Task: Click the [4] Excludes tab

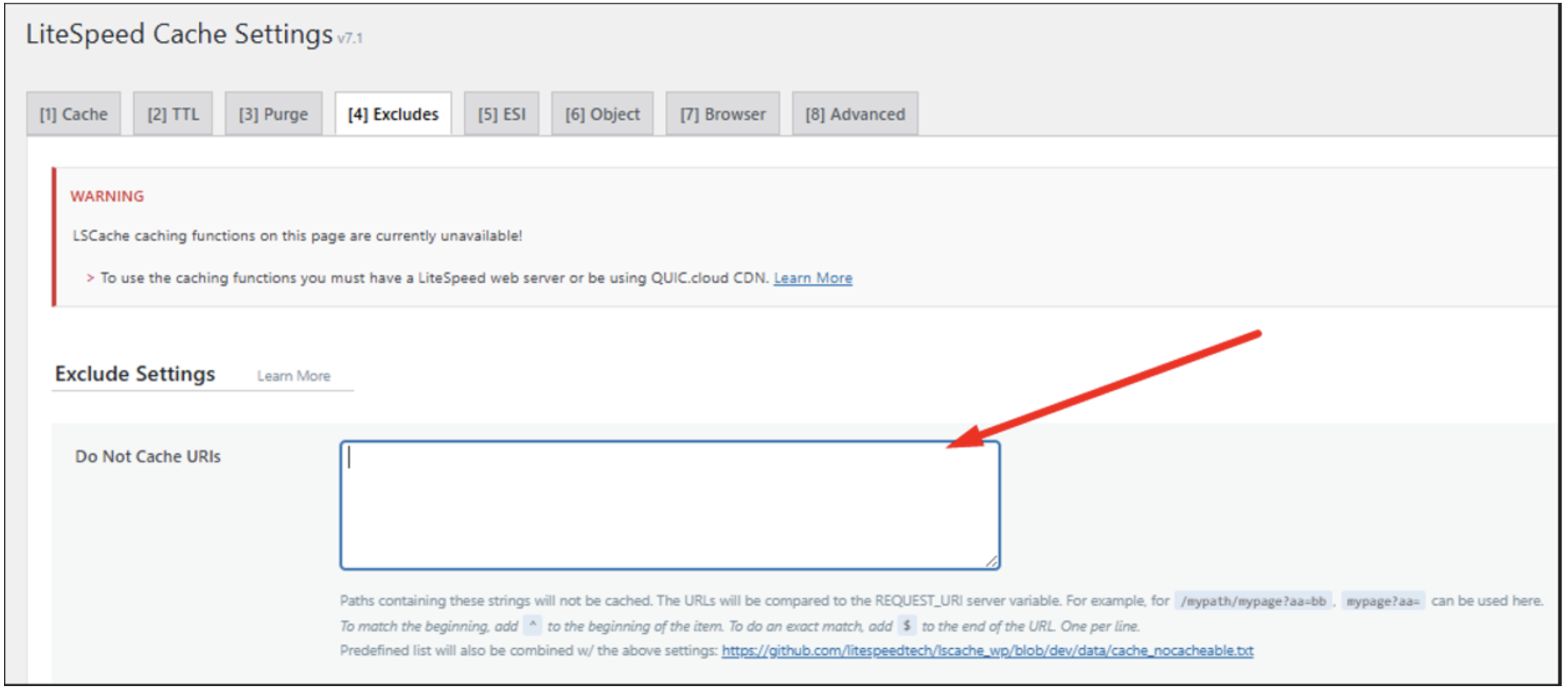Action: point(393,114)
